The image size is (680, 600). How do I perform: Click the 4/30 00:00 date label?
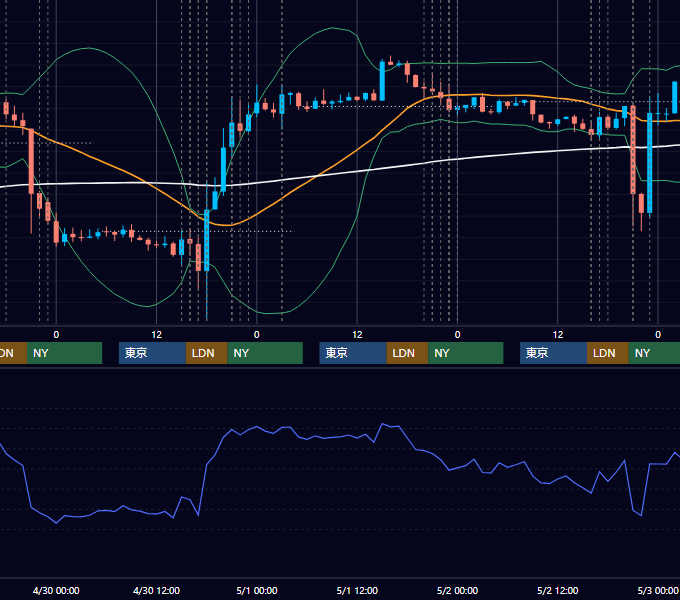(x=56, y=590)
